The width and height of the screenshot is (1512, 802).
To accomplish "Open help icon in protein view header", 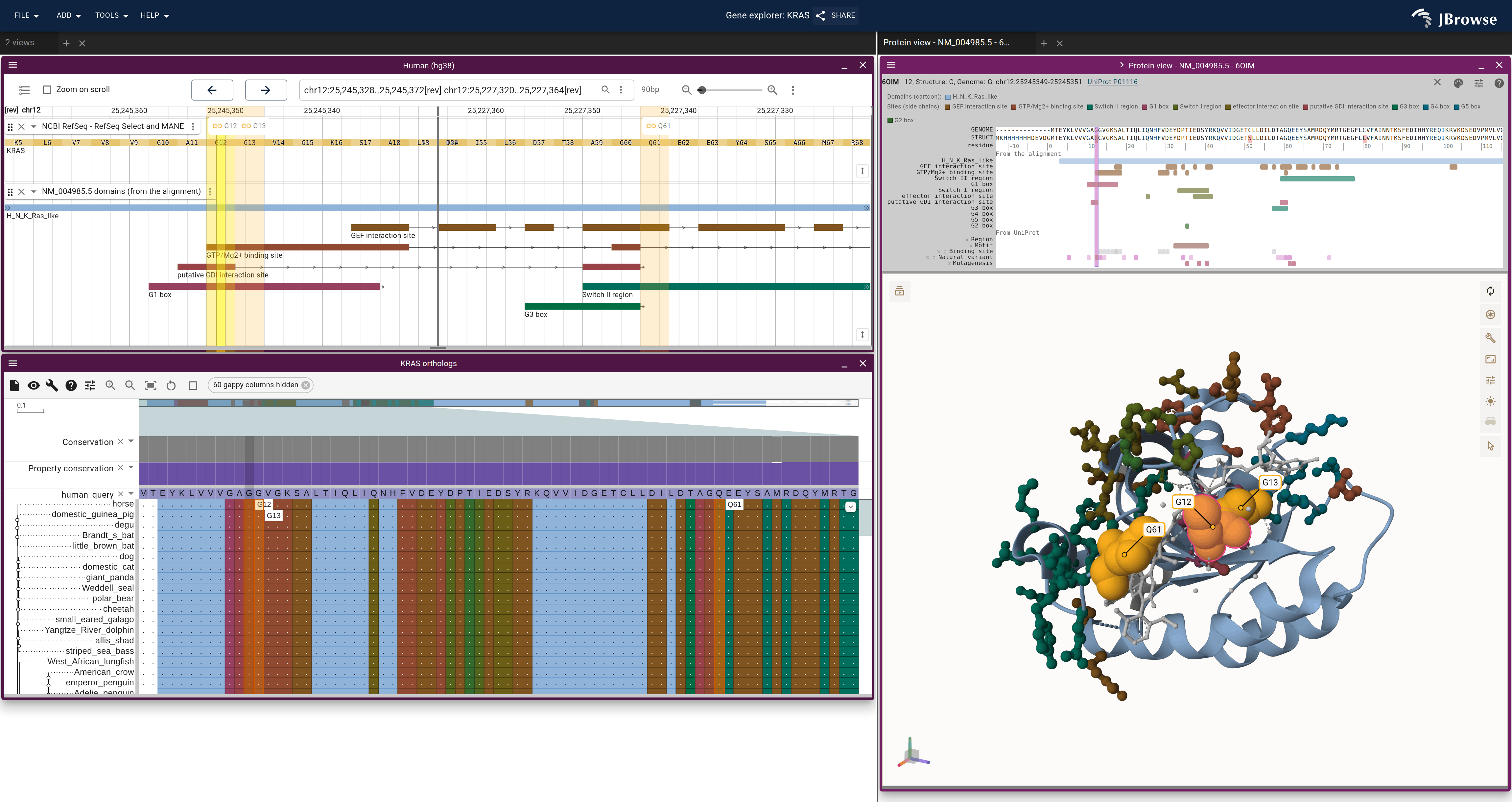I will pyautogui.click(x=1499, y=83).
